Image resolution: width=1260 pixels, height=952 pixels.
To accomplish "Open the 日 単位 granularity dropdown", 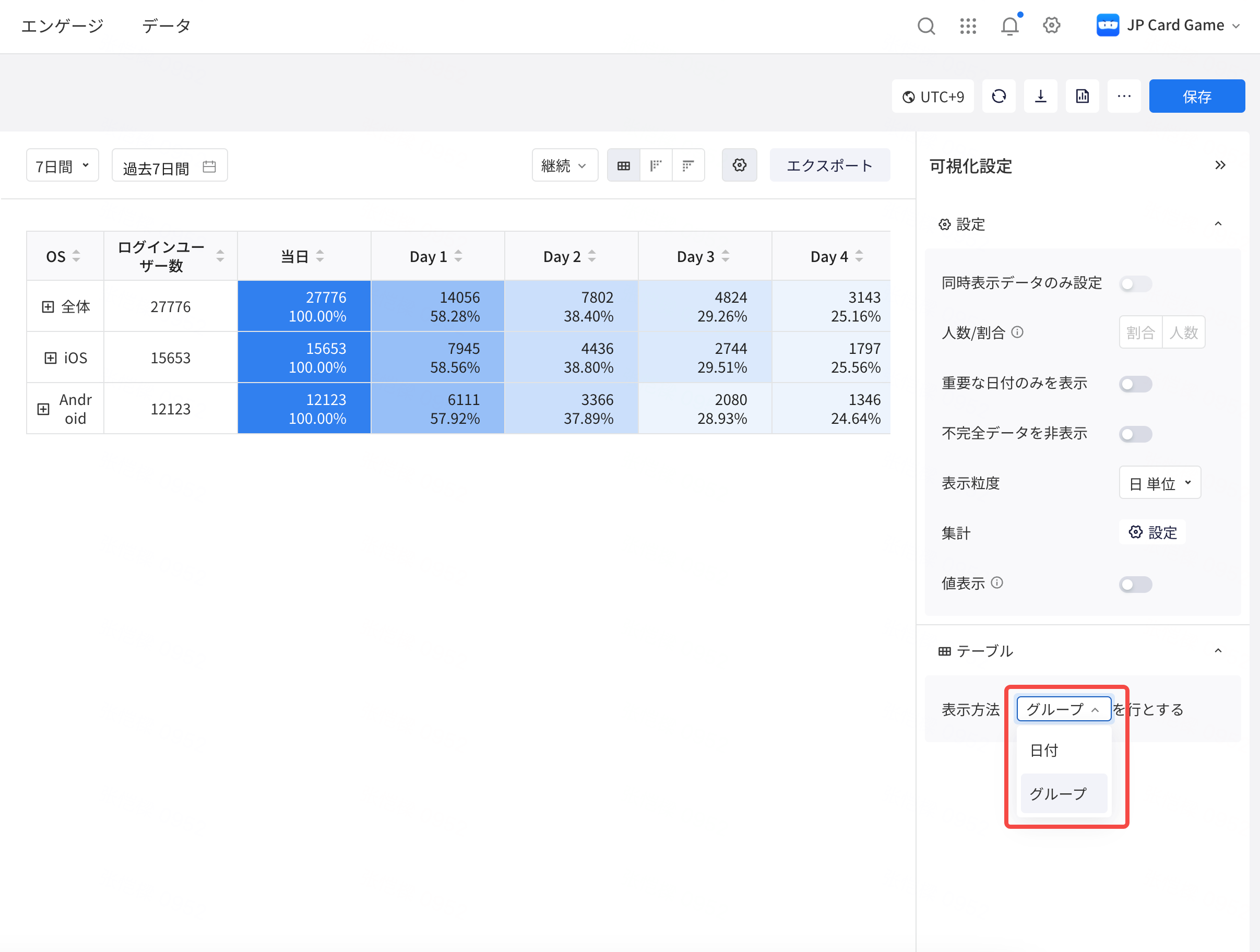I will [1160, 483].
